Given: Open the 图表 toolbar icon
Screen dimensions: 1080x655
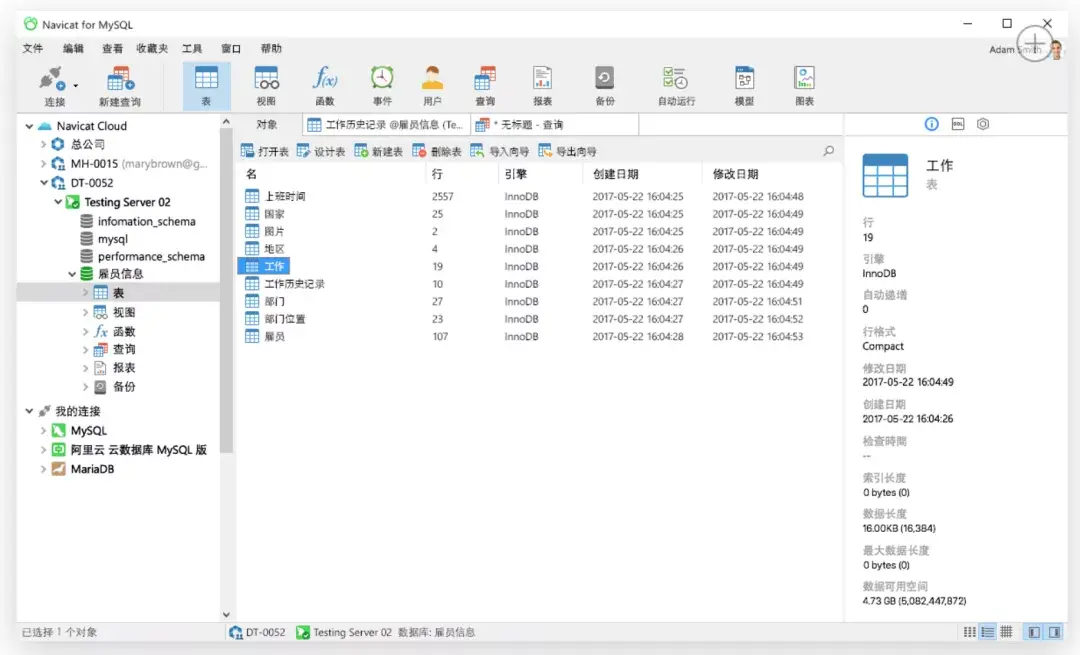Looking at the screenshot, I should pos(804,86).
